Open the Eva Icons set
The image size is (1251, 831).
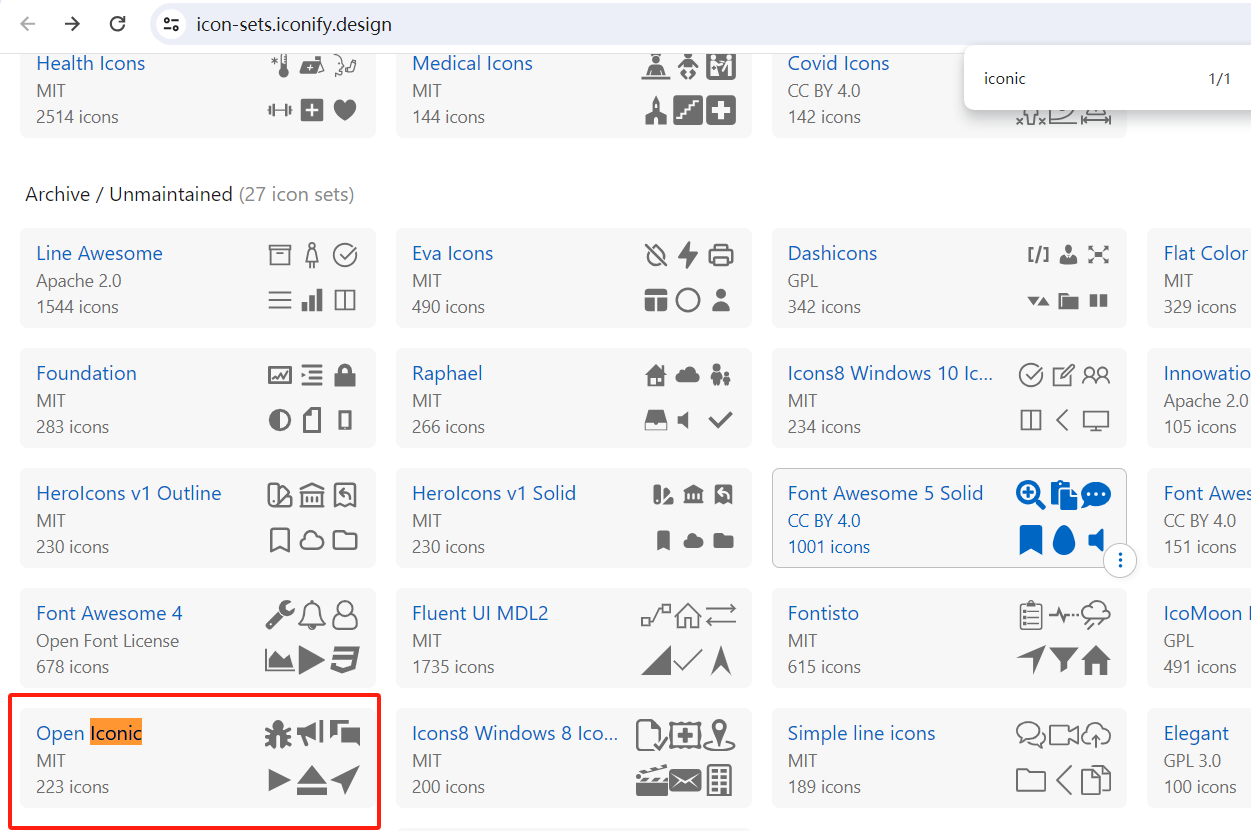click(x=452, y=253)
